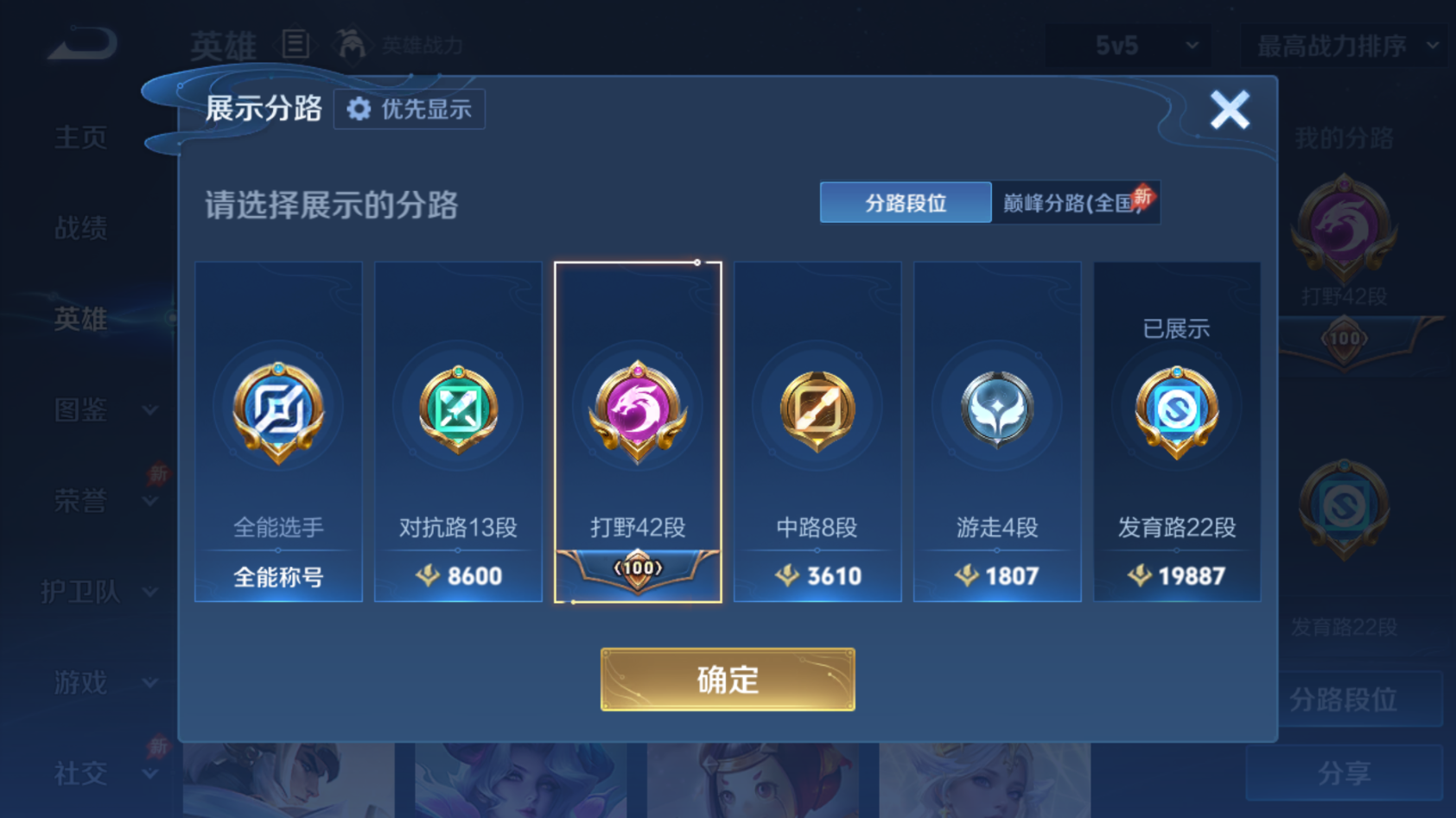1456x818 pixels.
Task: Switch to the 巅峰分路(全国) tab
Action: (1076, 203)
